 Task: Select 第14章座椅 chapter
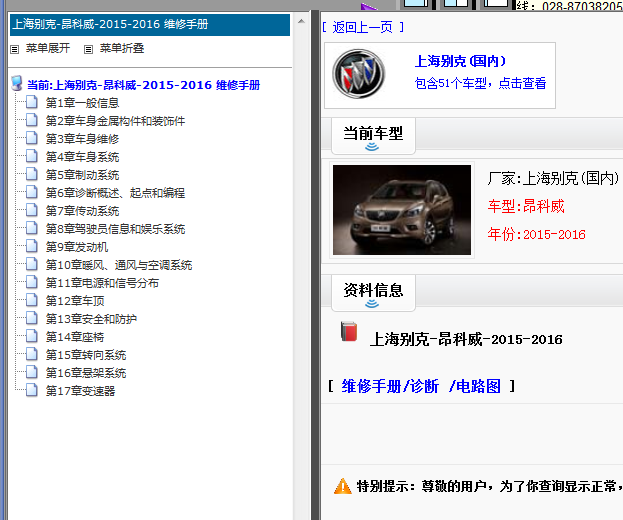click(x=75, y=337)
